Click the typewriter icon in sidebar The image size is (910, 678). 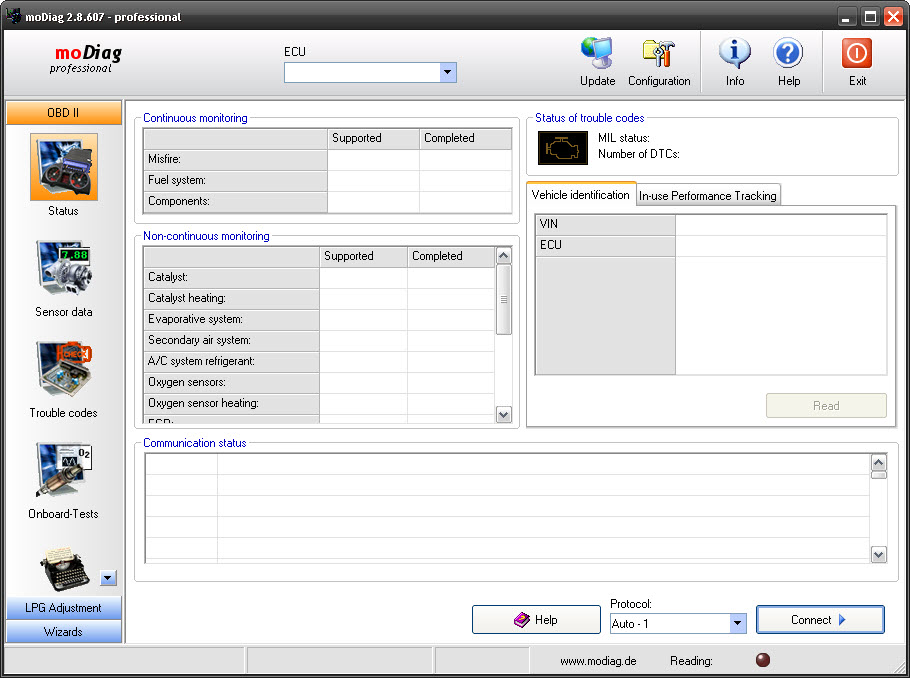[64, 568]
